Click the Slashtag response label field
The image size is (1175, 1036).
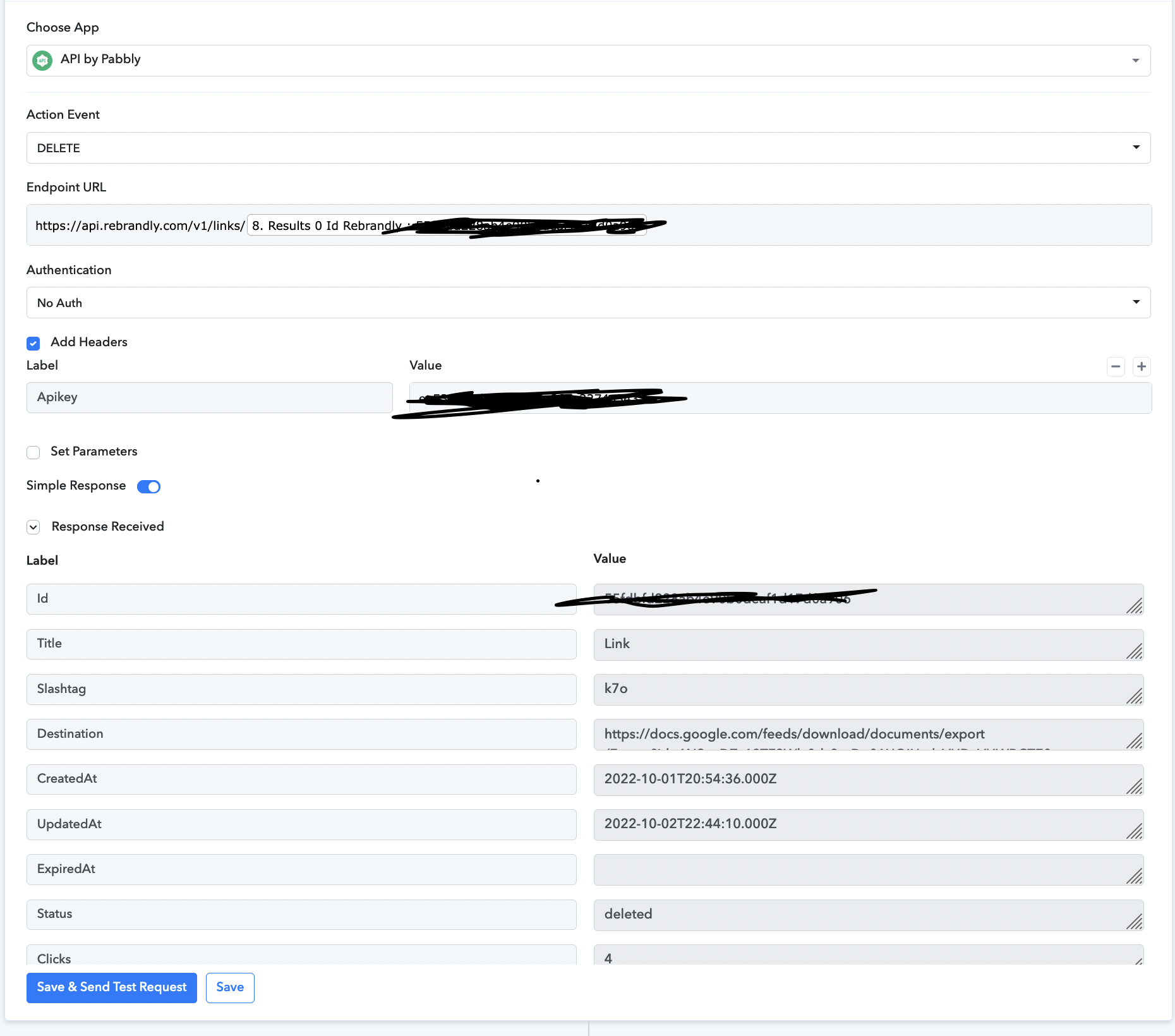[301, 689]
